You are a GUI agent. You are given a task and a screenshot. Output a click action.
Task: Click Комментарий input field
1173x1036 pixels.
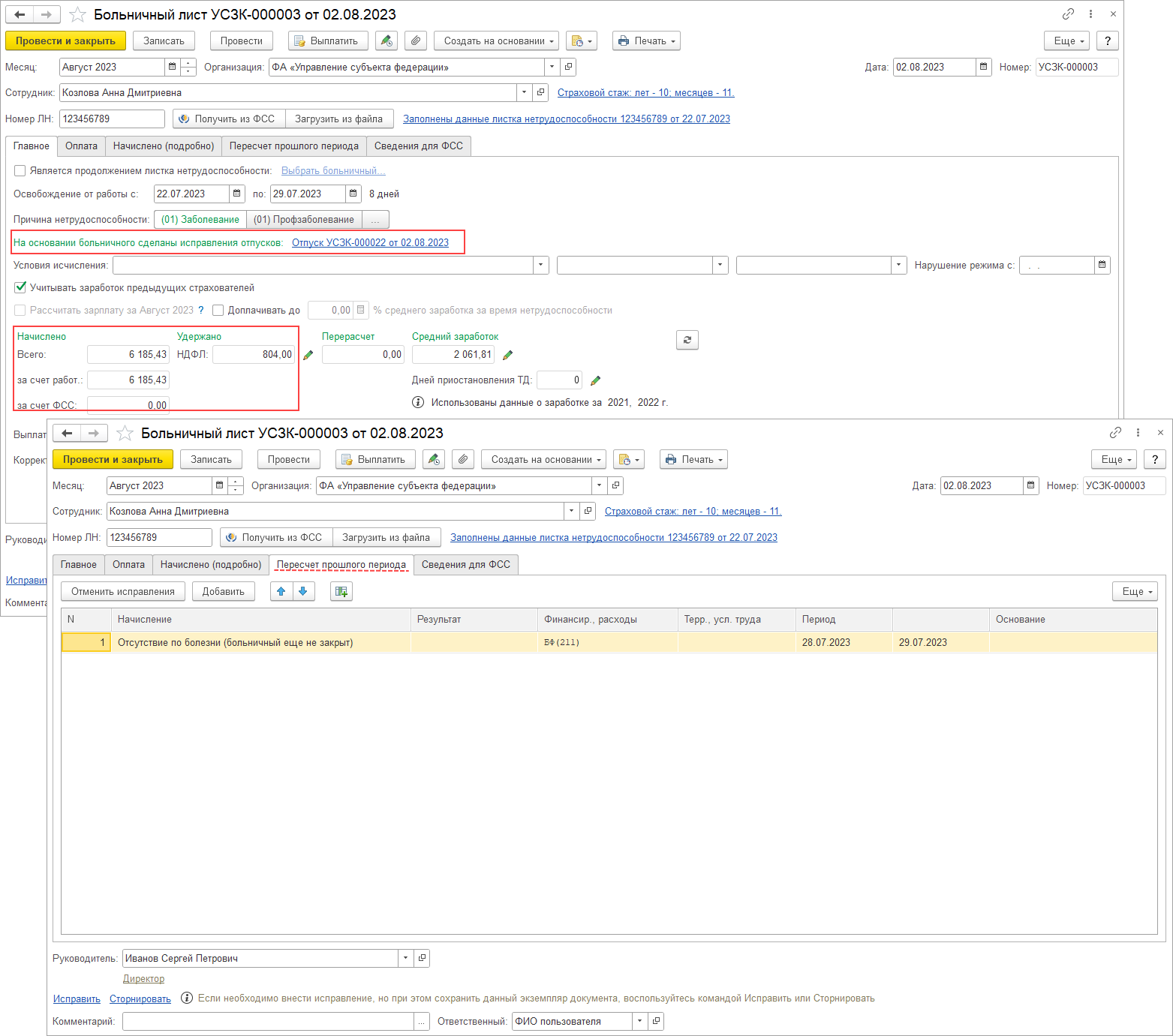tap(268, 1021)
